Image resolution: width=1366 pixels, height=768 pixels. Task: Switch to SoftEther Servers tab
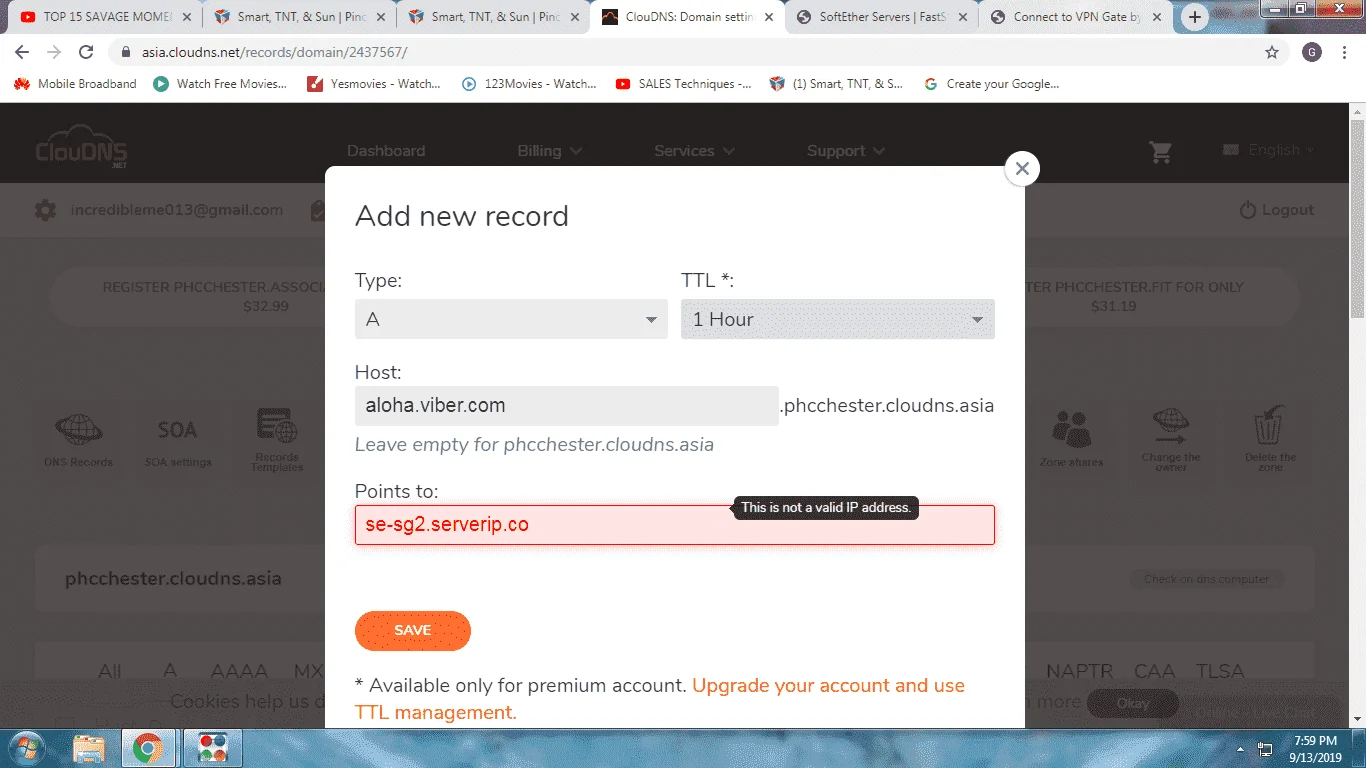881,17
